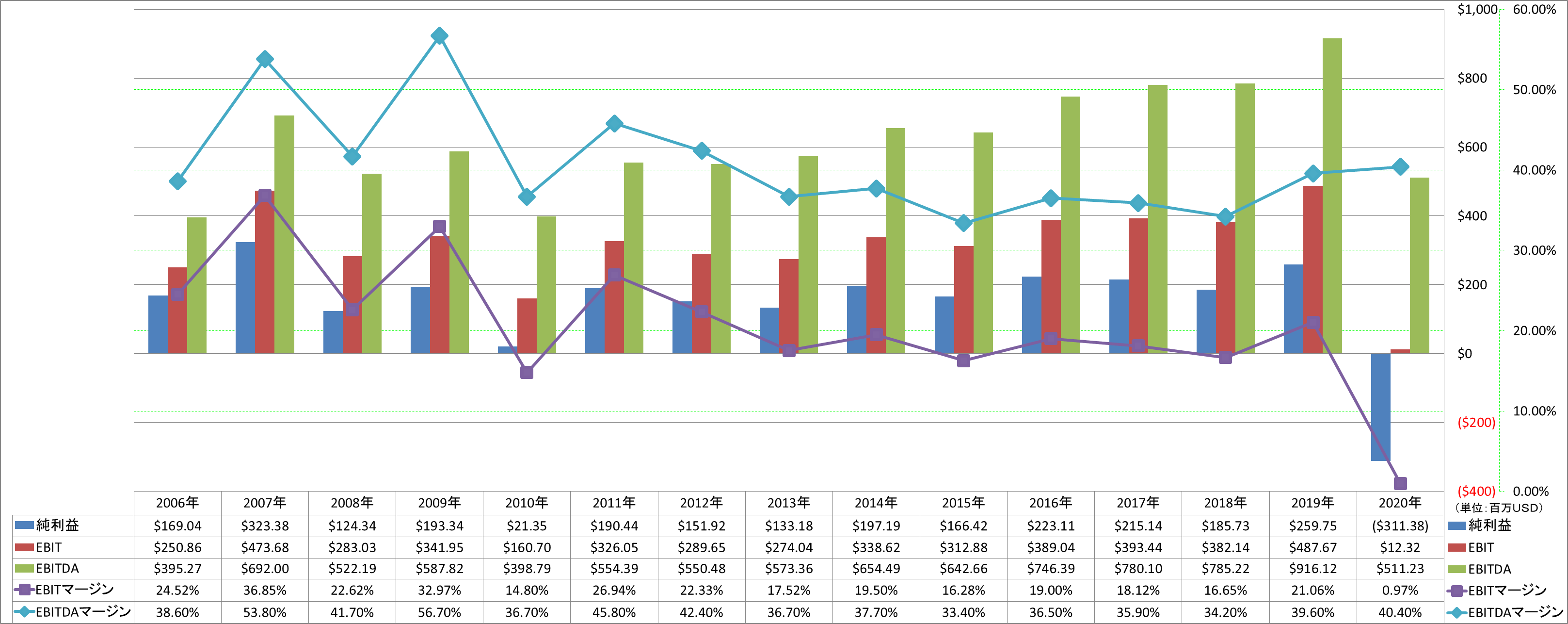Click EBITDA margin cell 53.80%
This screenshot has width=1568, height=624.
click(x=265, y=612)
